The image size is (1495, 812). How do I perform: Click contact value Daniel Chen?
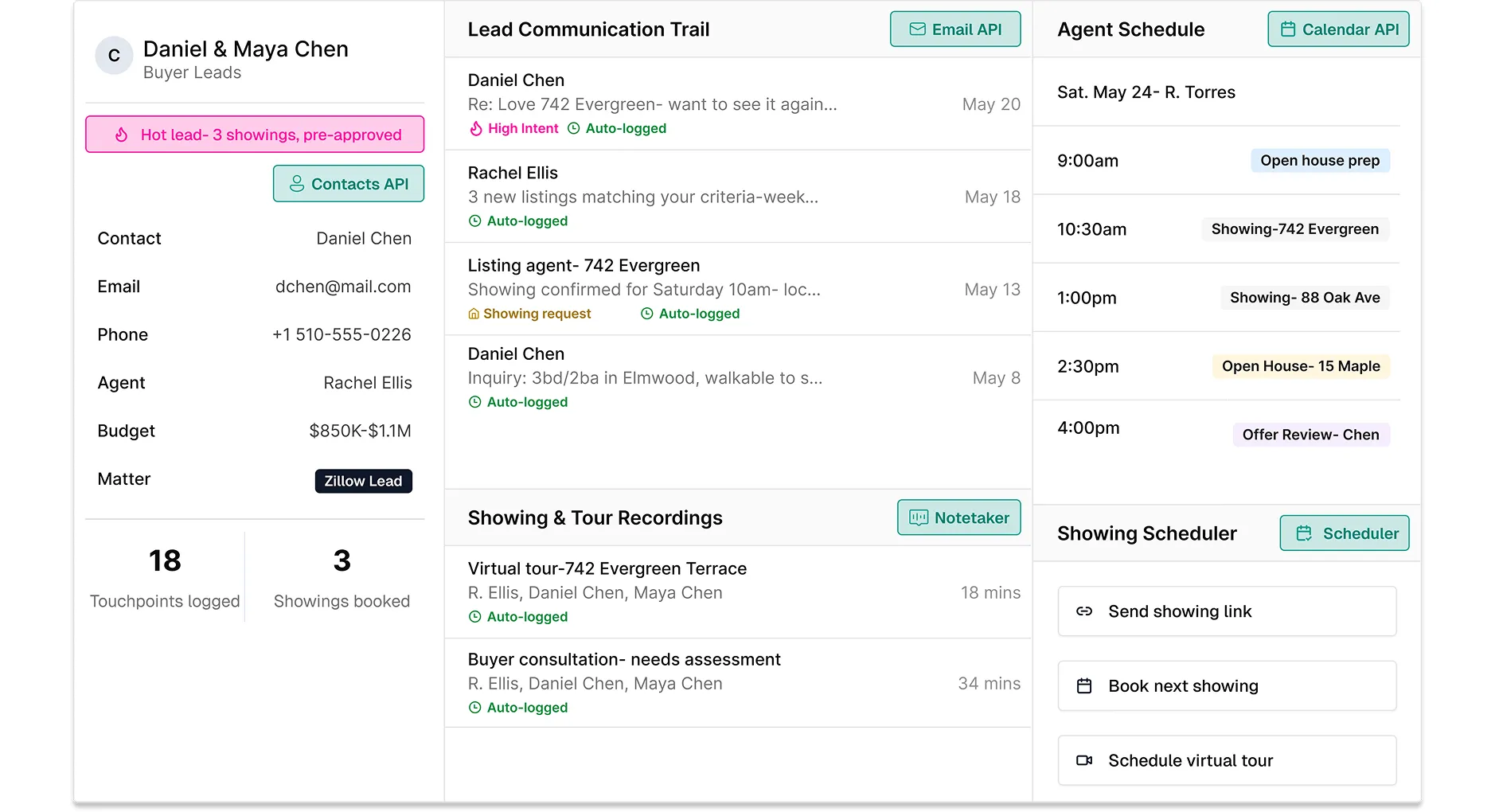[364, 239]
